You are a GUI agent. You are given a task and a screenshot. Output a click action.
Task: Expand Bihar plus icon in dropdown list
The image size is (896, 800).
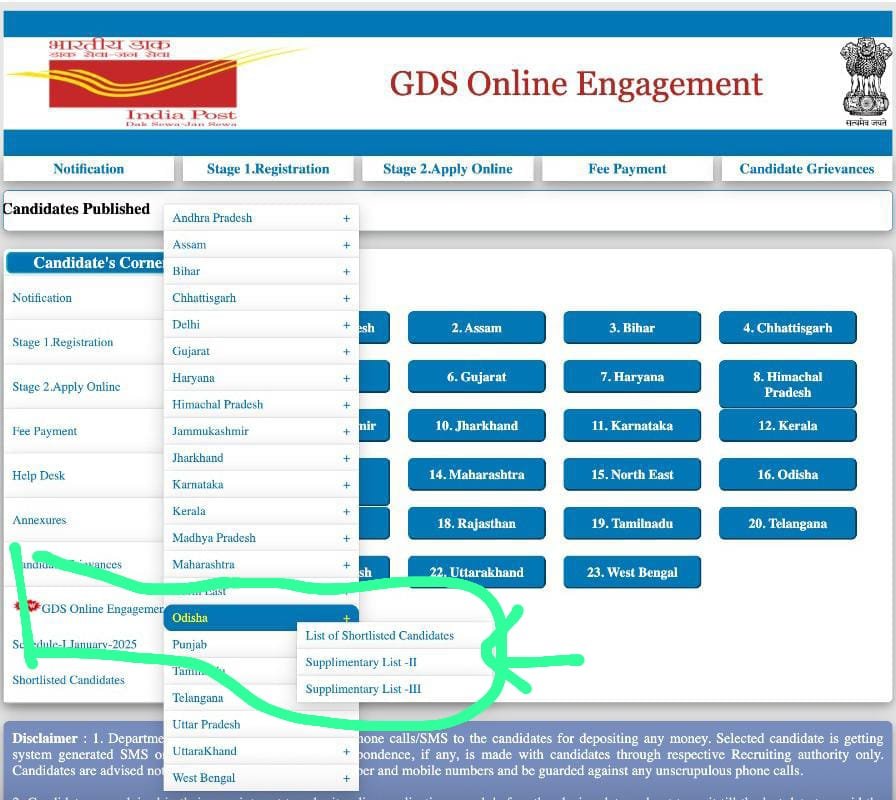346,271
